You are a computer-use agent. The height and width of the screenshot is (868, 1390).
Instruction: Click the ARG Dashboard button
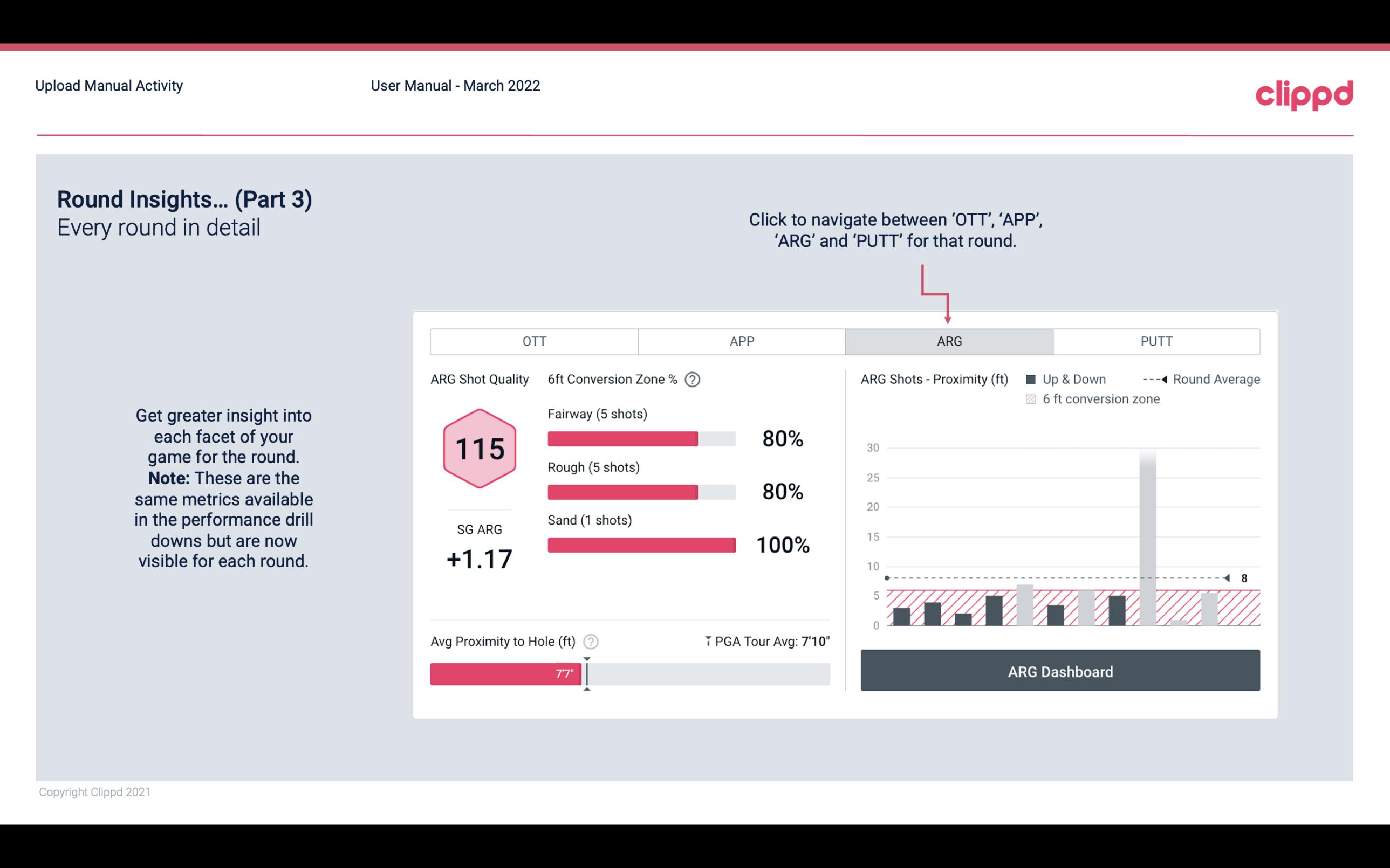(1060, 671)
